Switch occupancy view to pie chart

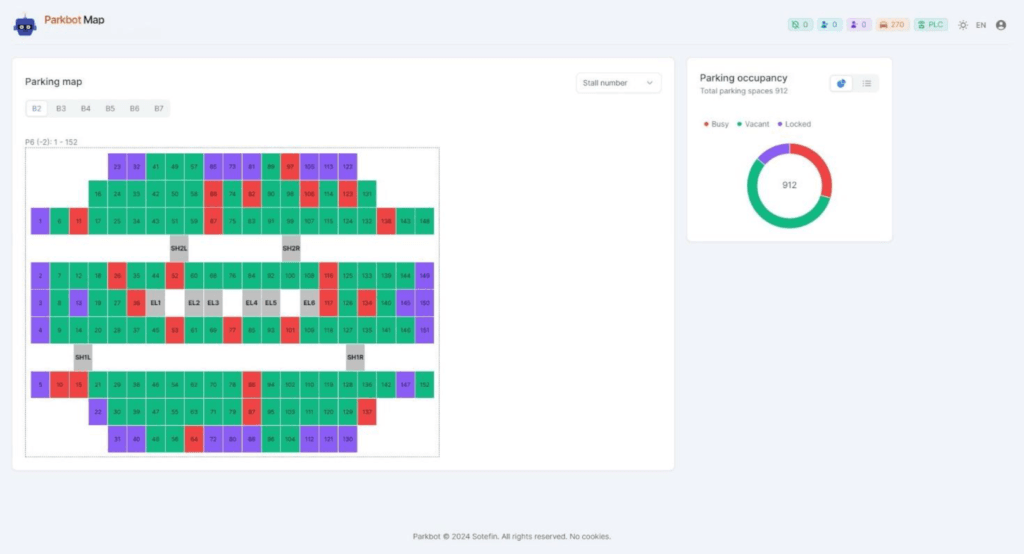(841, 83)
